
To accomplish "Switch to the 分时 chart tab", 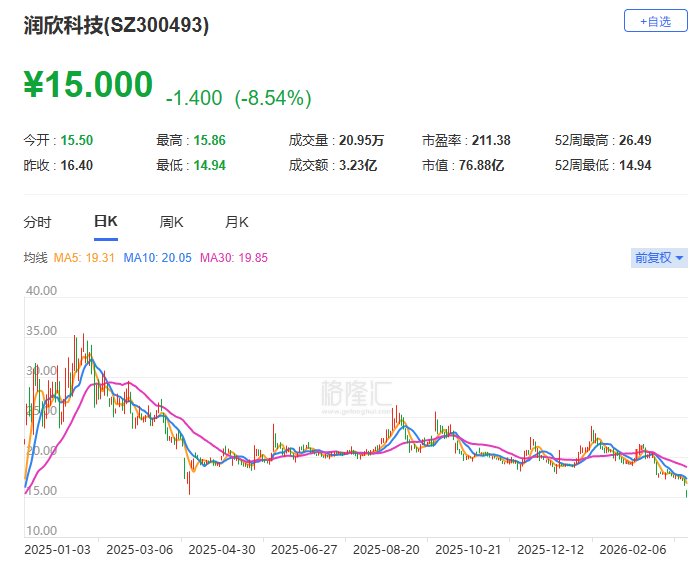I will point(37,222).
